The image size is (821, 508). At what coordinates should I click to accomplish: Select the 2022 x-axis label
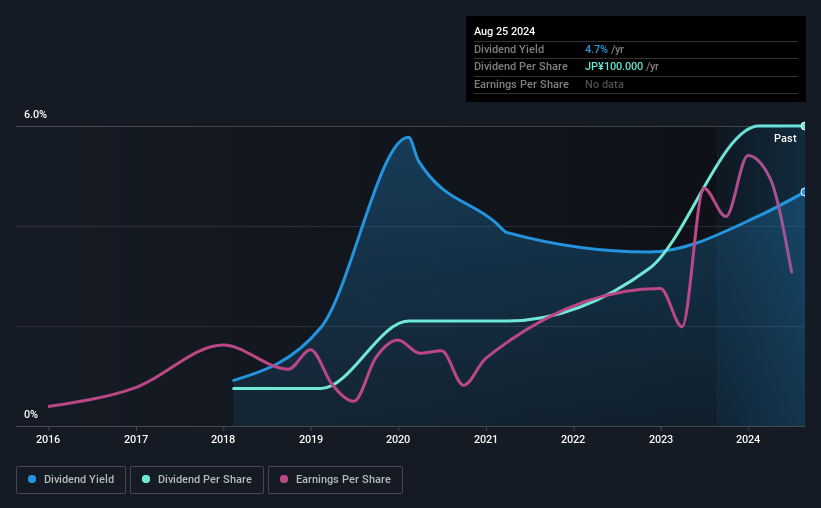pos(573,439)
